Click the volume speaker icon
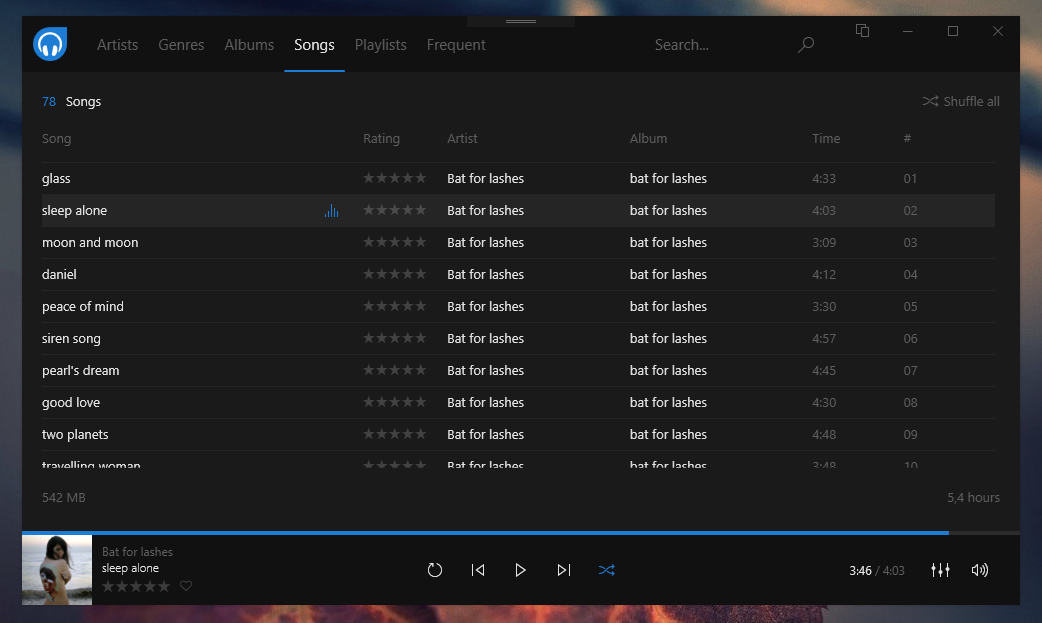The image size is (1042, 623). click(x=979, y=570)
